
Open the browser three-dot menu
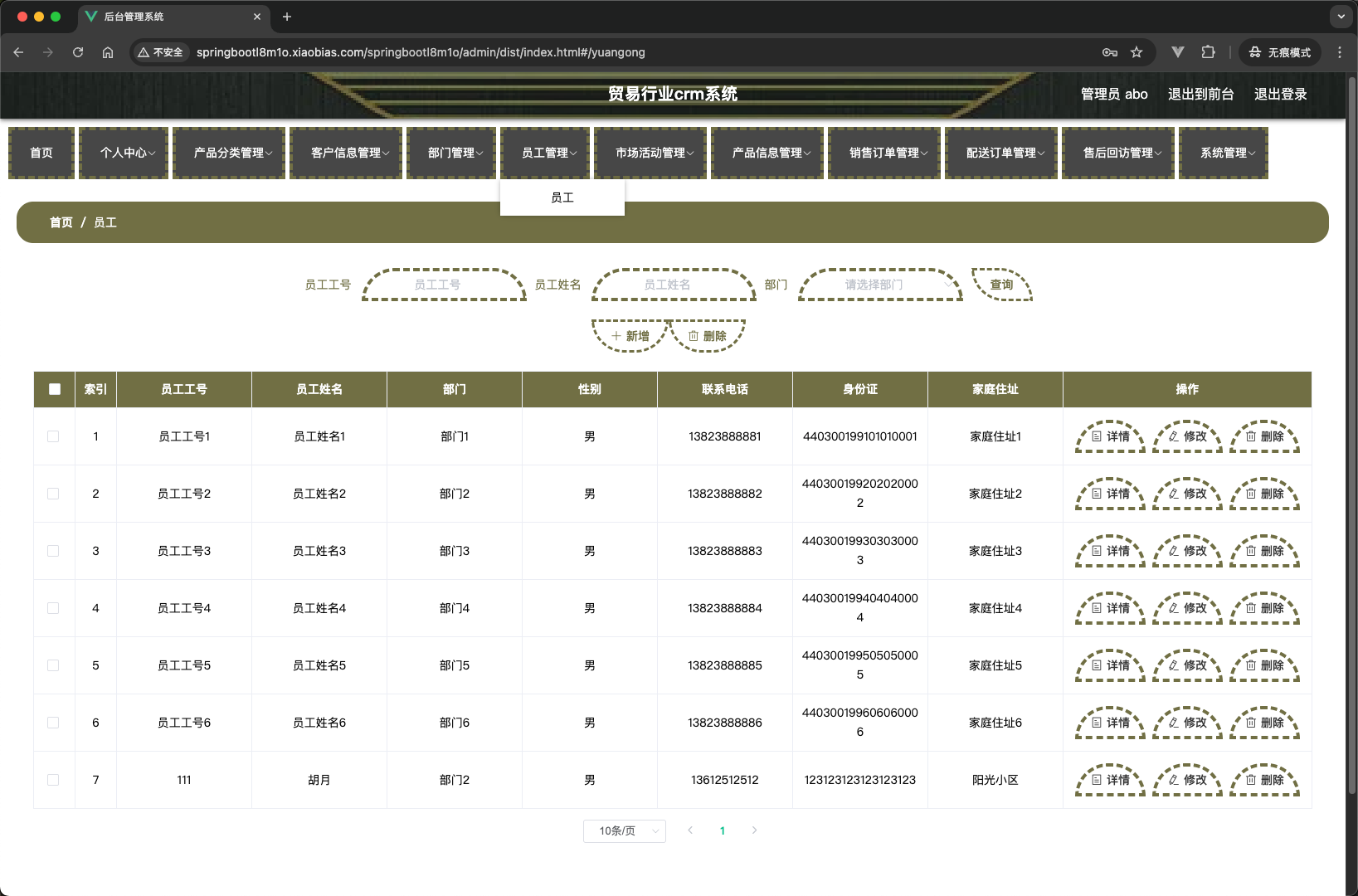click(x=1340, y=52)
